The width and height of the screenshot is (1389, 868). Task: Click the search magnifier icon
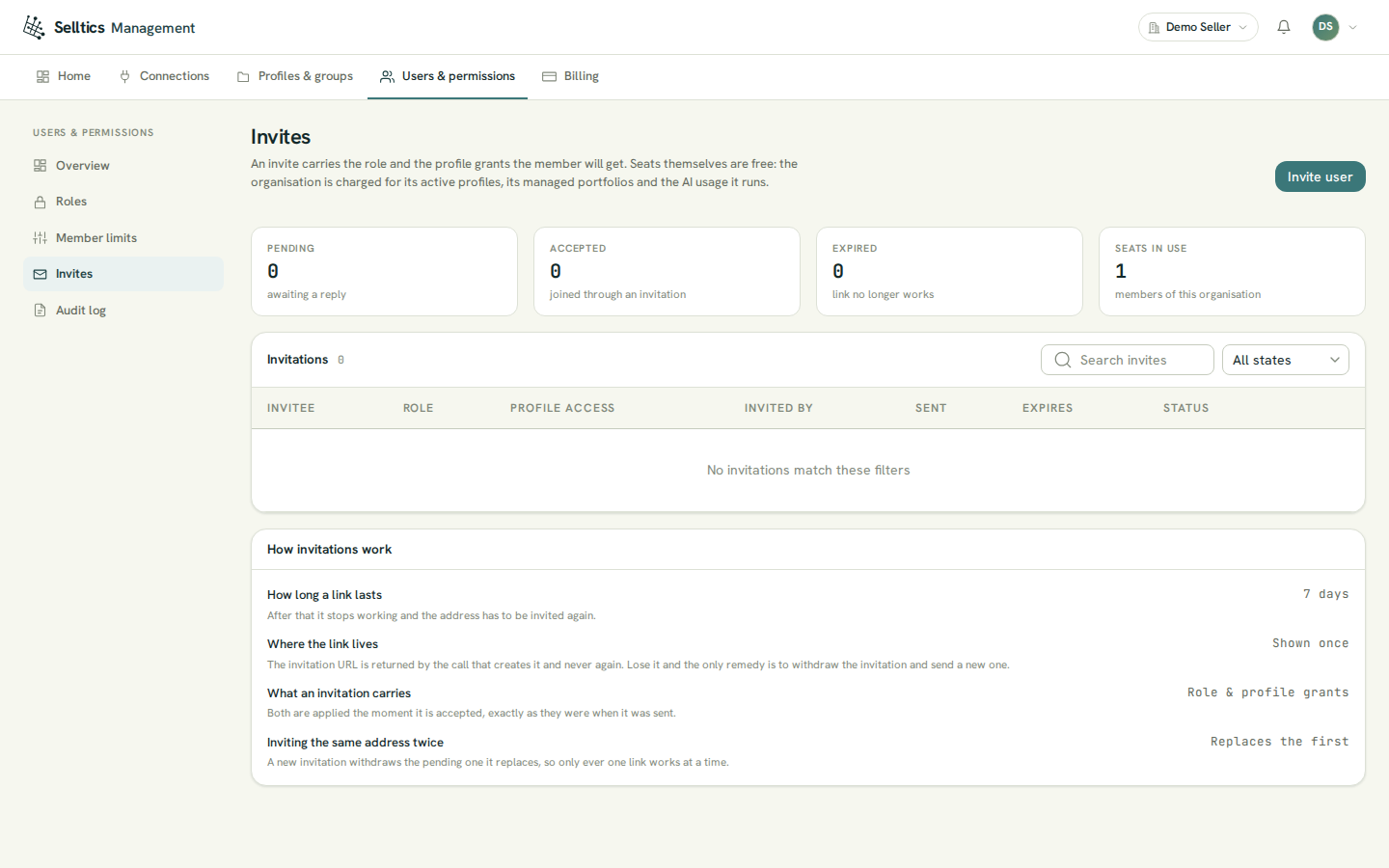click(1063, 360)
